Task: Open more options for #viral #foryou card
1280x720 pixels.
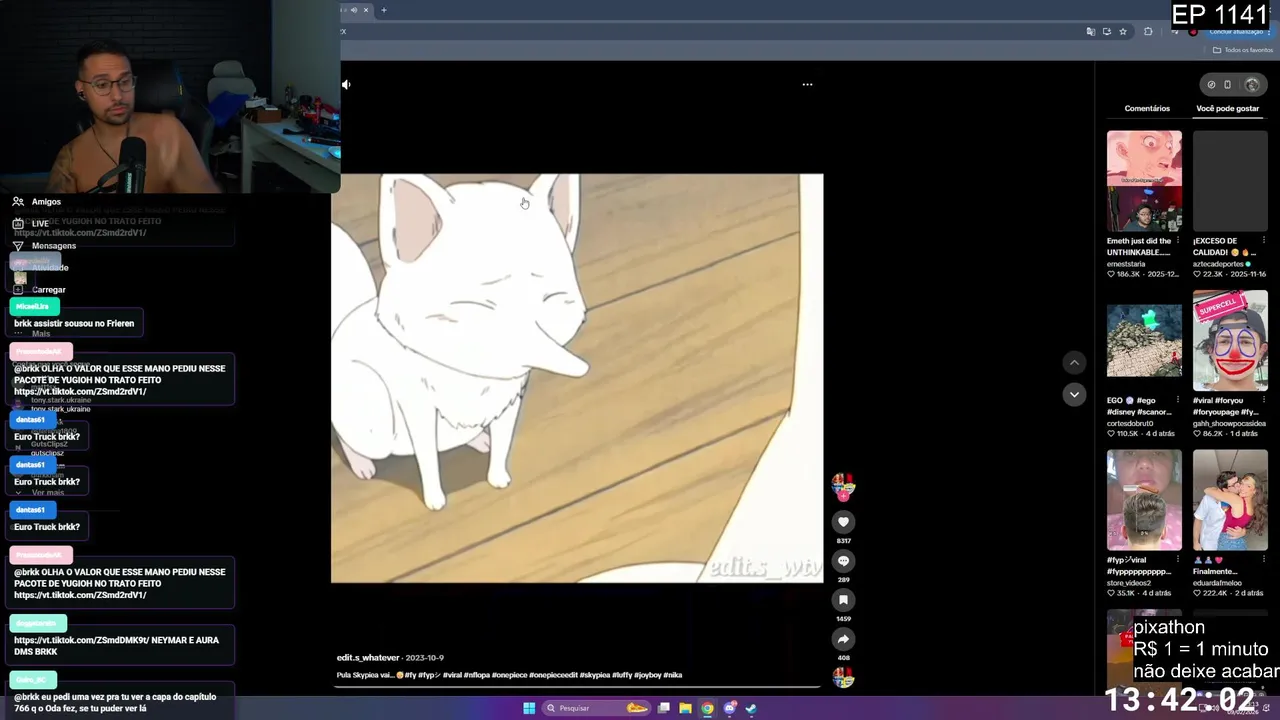Action: [x=1263, y=400]
